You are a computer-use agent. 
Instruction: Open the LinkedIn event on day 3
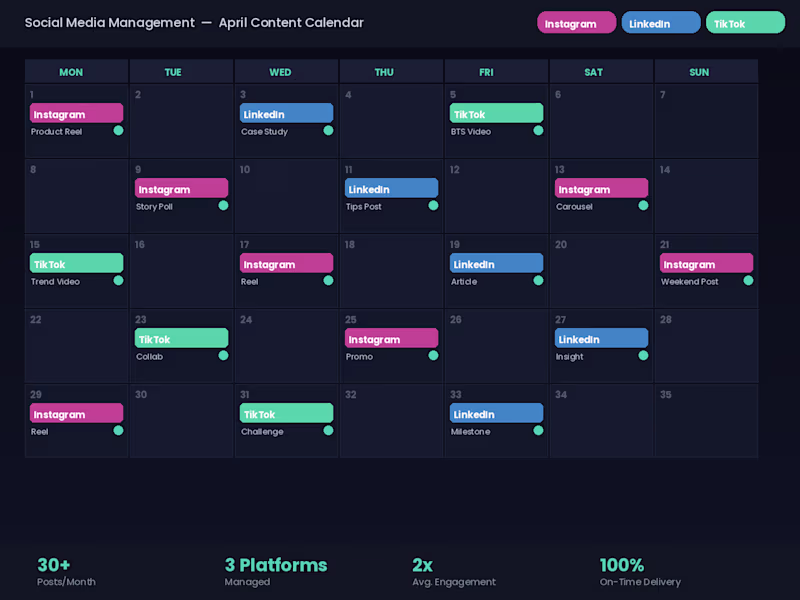286,113
